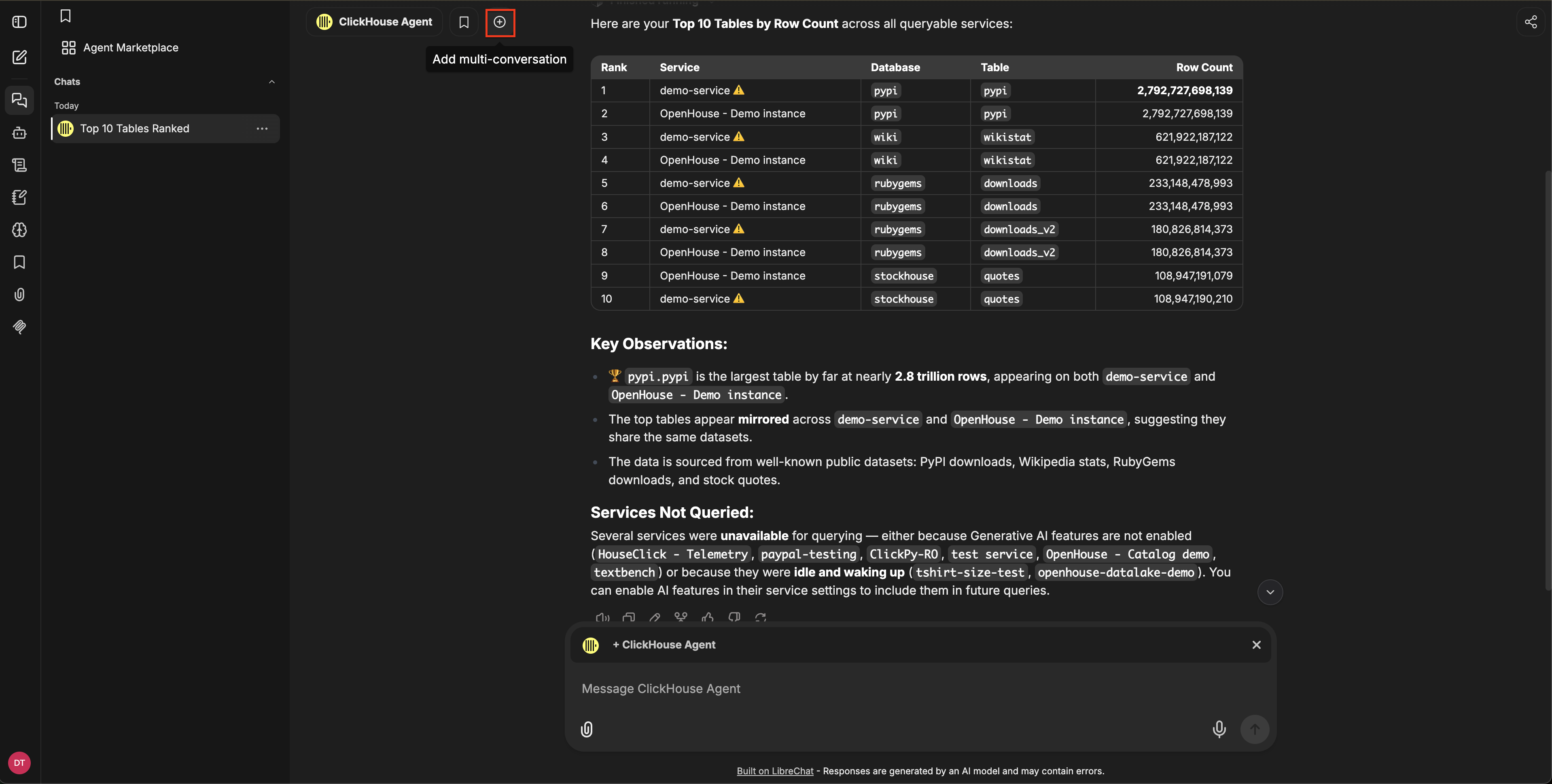Click 233,148,478,993 in rank 6 row
This screenshot has height=784, width=1552.
pyautogui.click(x=1191, y=206)
